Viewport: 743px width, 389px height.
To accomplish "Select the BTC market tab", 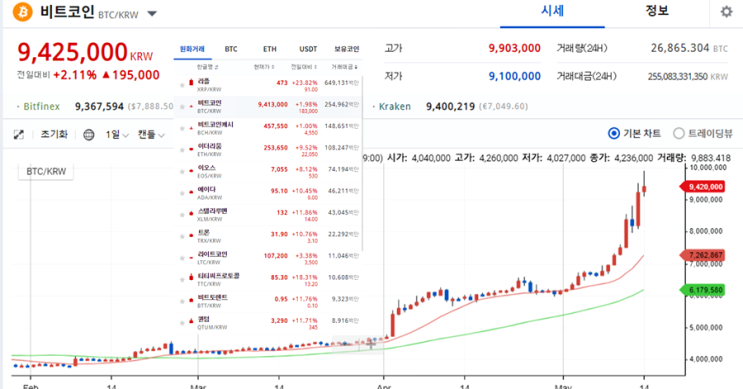I will pyautogui.click(x=231, y=49).
